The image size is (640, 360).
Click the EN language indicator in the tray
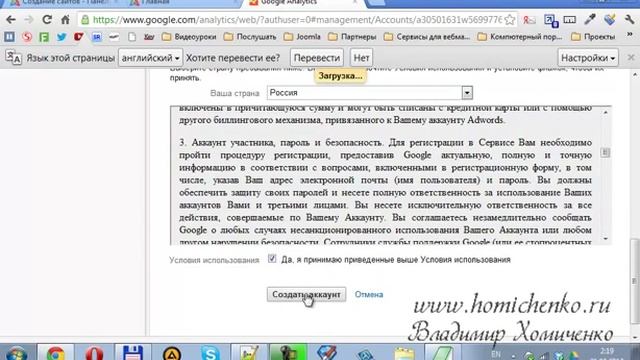(496, 353)
